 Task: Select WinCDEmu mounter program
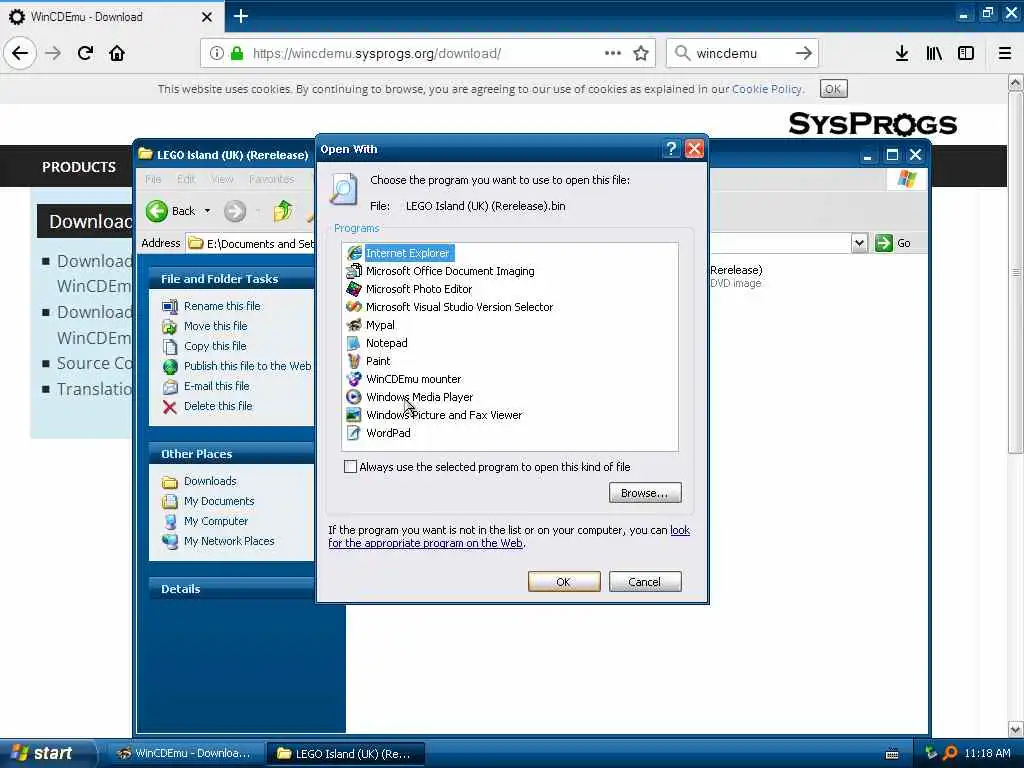[413, 379]
